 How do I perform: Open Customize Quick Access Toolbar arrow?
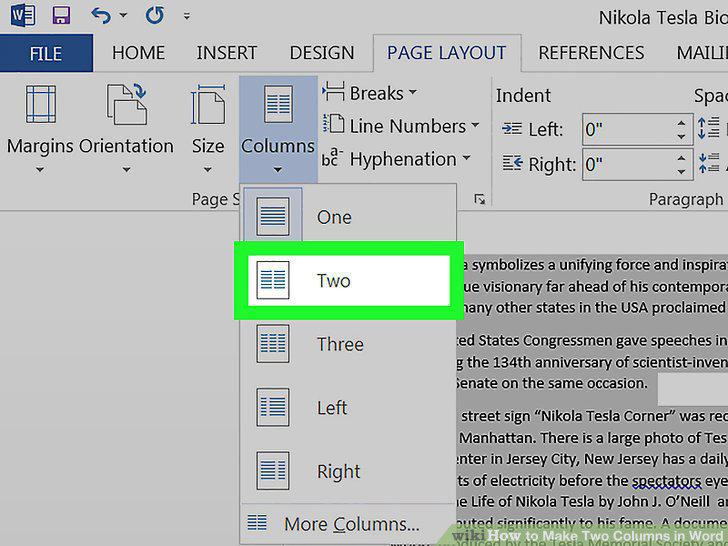pos(187,16)
